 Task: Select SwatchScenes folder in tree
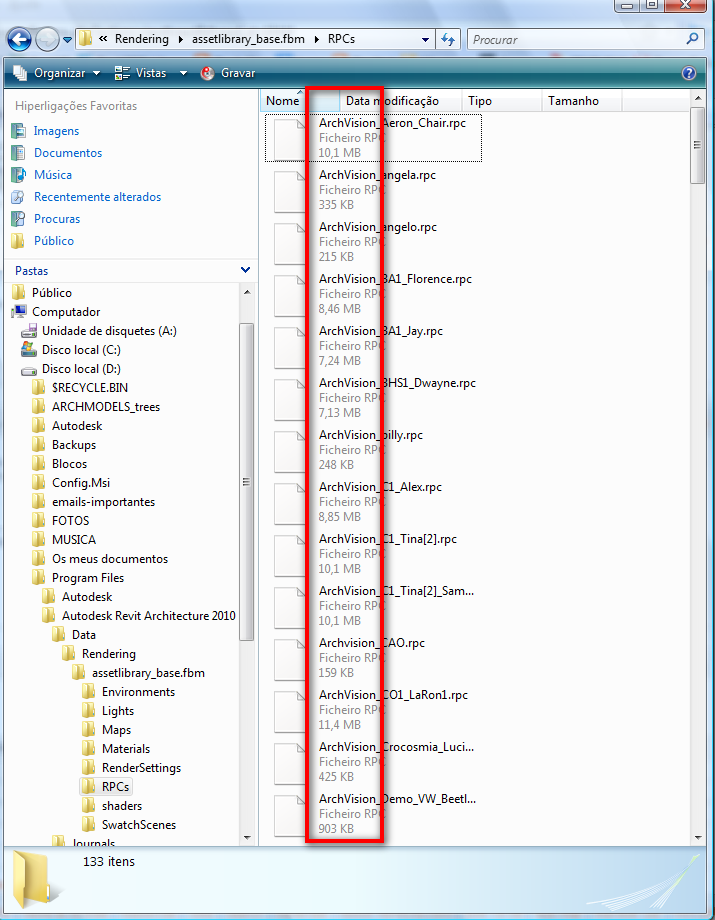(138, 824)
